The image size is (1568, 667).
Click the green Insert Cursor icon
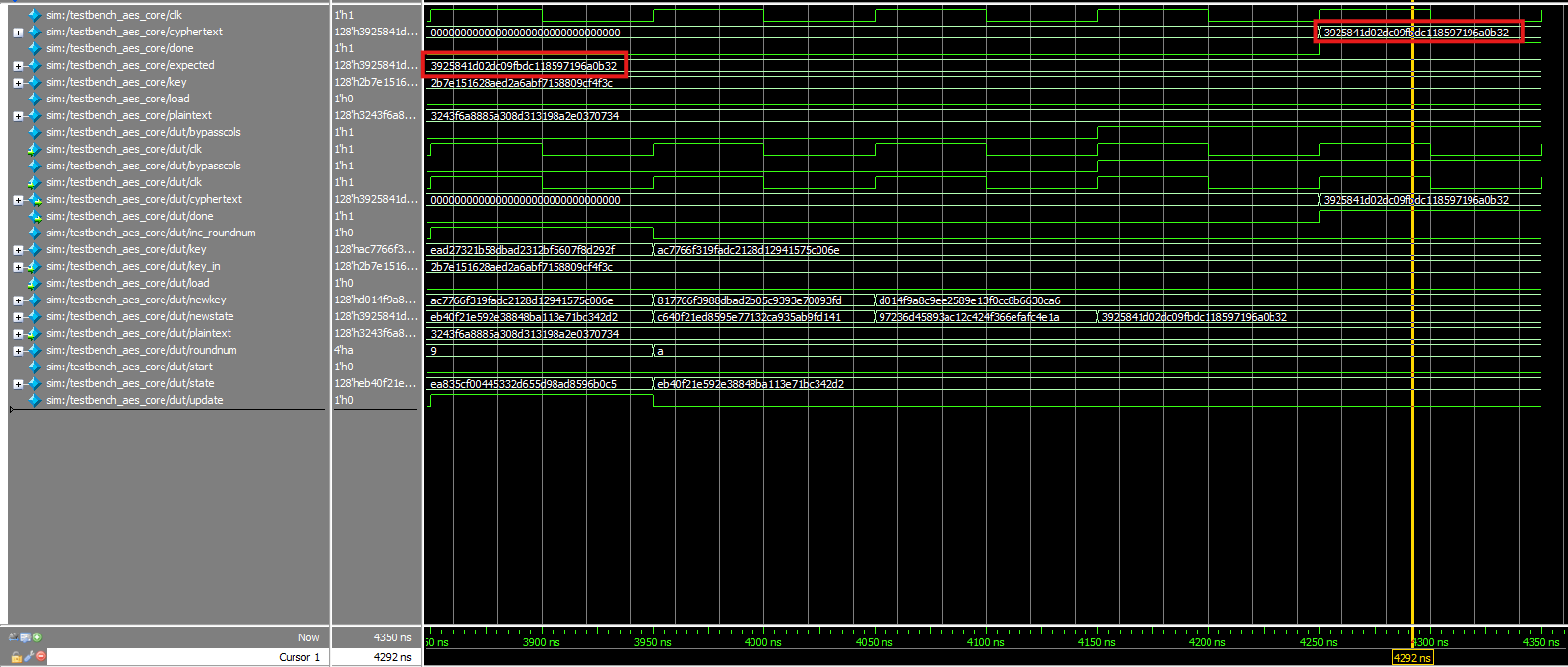pos(37,637)
